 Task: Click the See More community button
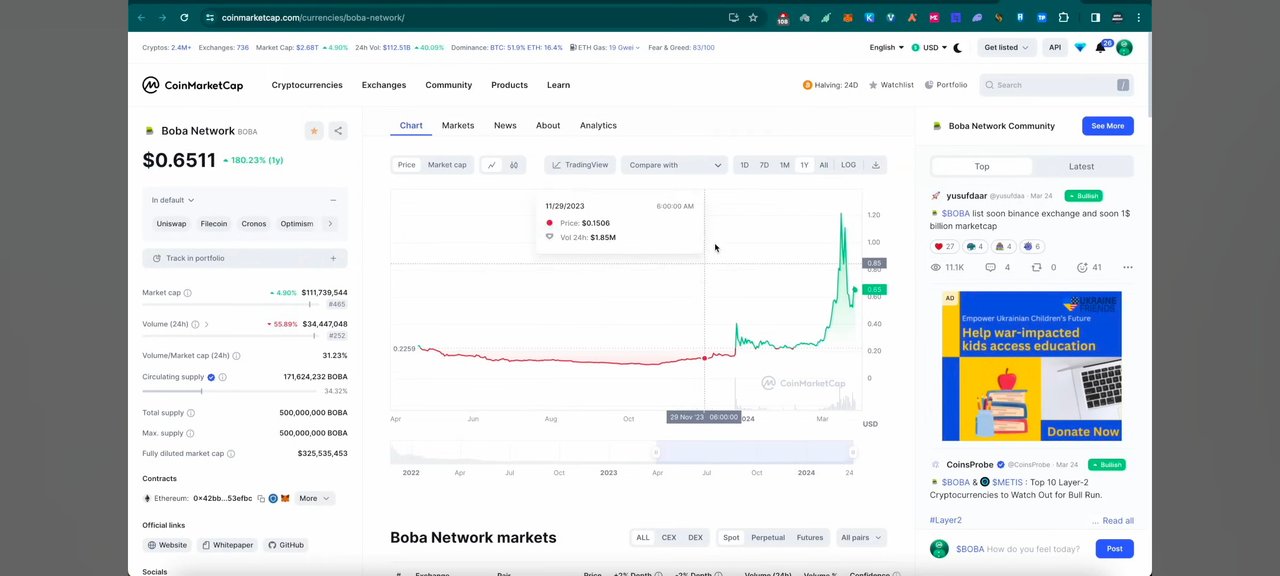click(x=1107, y=126)
